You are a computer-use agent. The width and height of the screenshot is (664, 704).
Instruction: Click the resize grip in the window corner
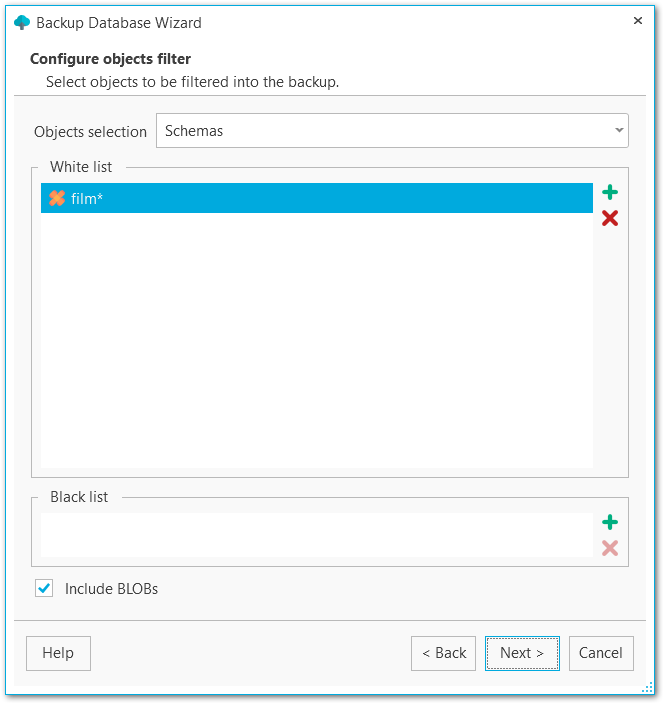point(648,688)
